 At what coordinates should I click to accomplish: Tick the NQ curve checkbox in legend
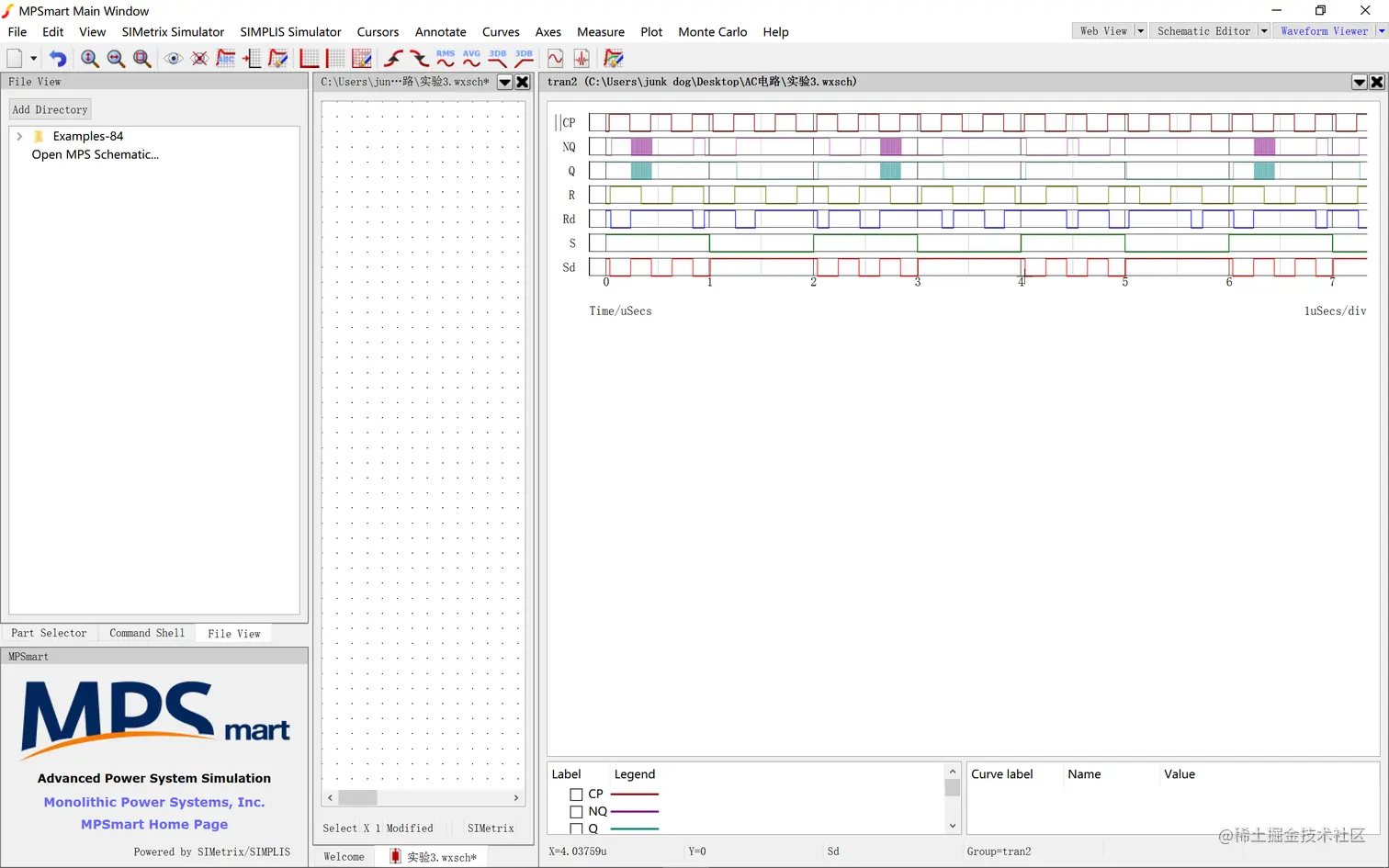[576, 812]
